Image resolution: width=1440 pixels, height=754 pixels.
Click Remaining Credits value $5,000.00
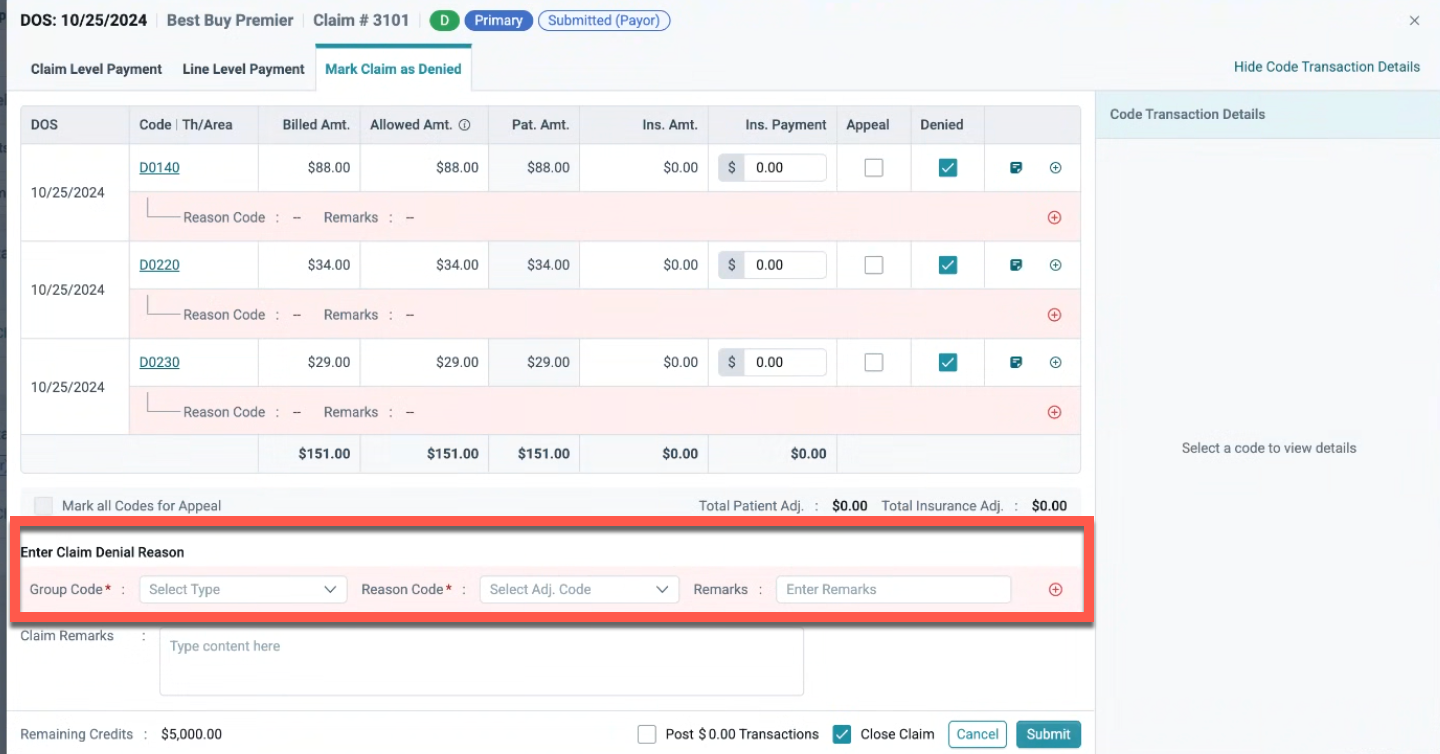click(x=191, y=734)
